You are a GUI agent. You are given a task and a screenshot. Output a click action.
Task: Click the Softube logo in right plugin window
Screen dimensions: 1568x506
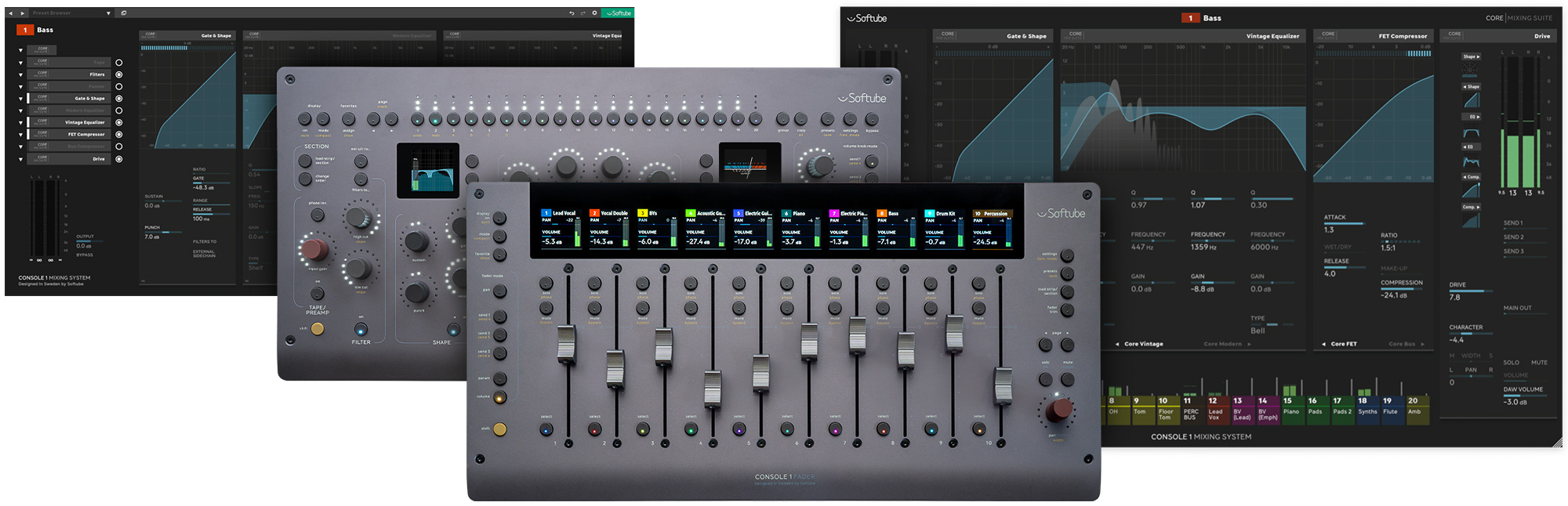[x=866, y=18]
